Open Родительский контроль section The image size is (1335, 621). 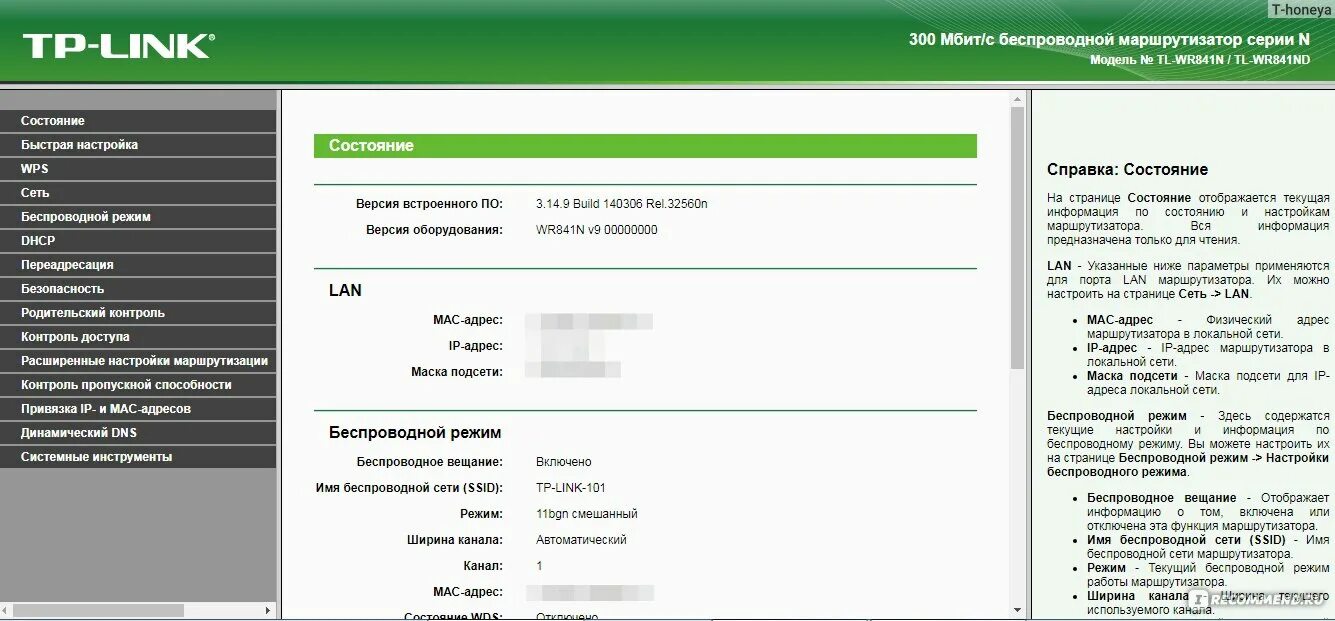click(x=138, y=313)
